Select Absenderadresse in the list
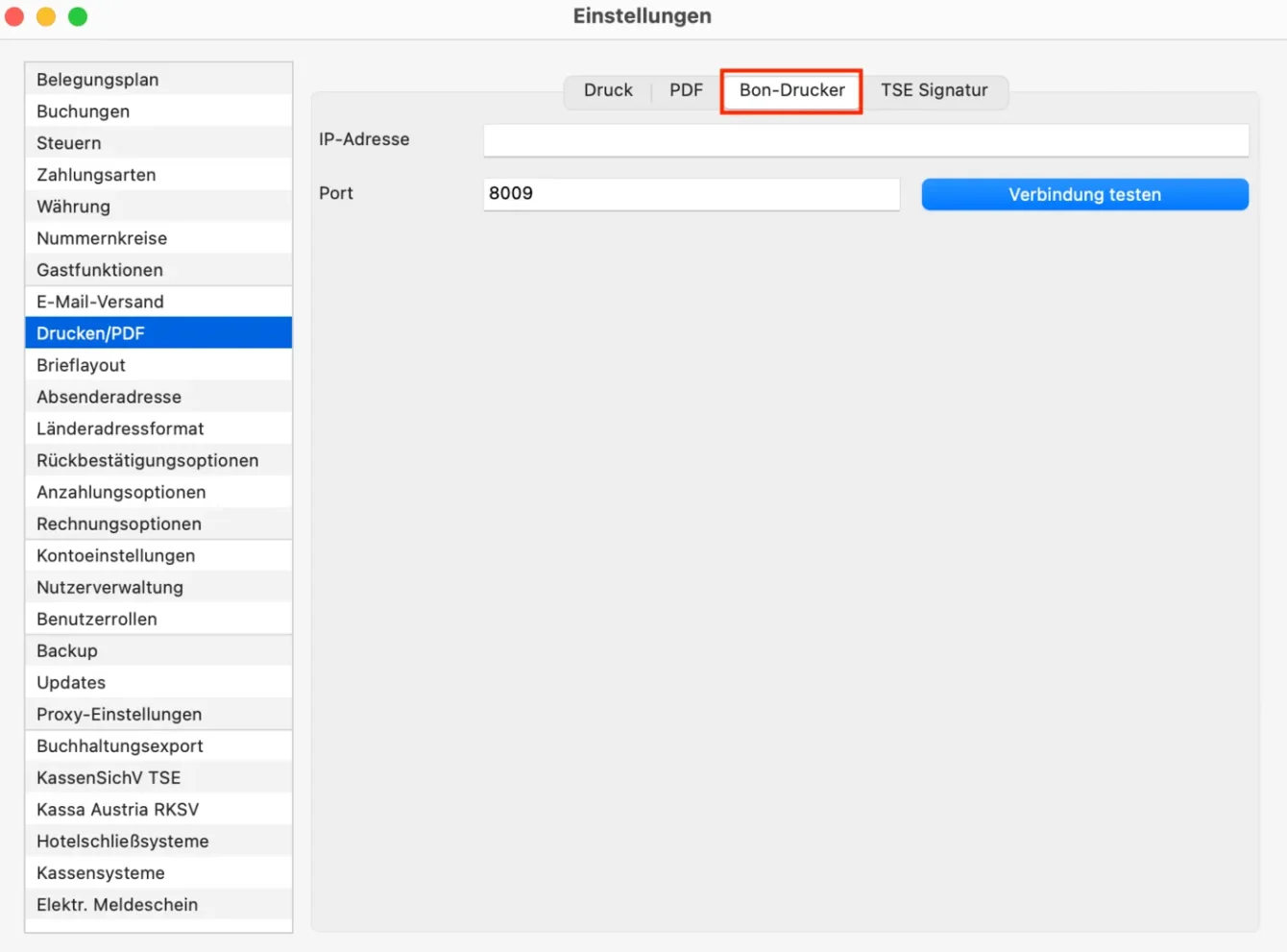This screenshot has height=952, width=1287. tap(158, 397)
